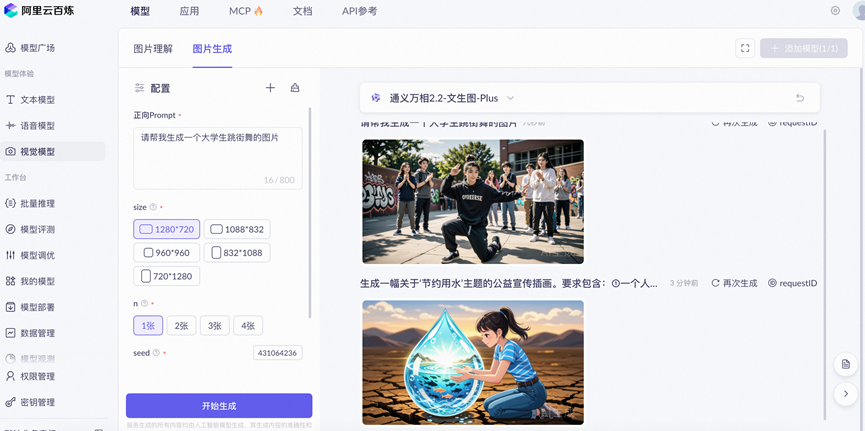Screen dimensions: 865x431
Task: Select the 832*1088 size option
Action: (237, 253)
